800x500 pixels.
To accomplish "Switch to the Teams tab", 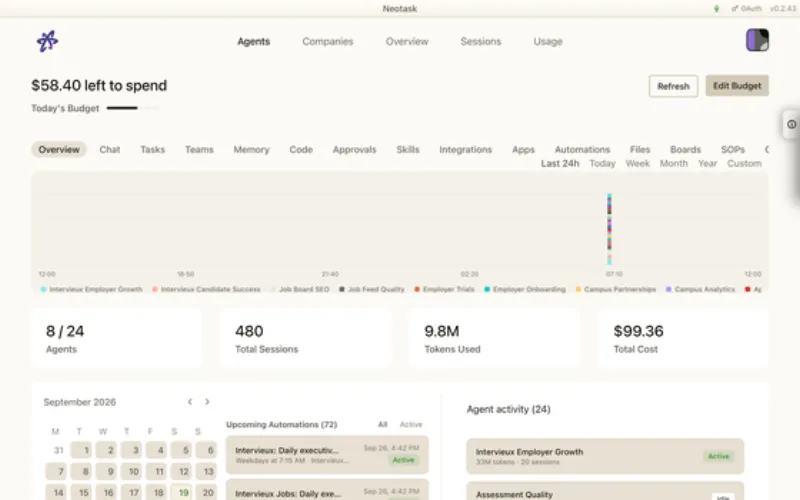I will (199, 149).
